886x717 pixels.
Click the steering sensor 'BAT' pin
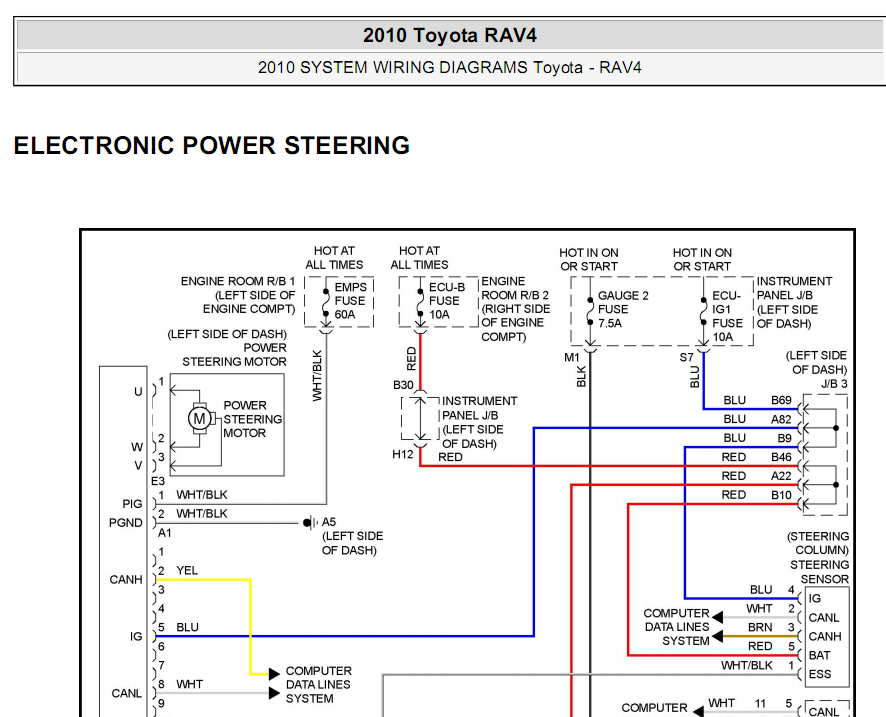(x=819, y=655)
